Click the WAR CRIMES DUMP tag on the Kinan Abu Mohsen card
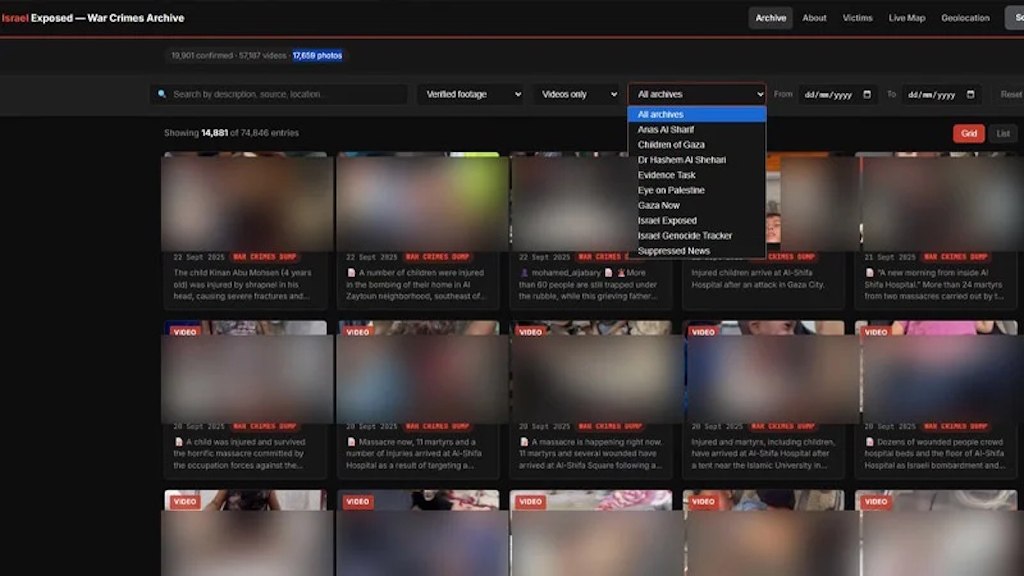Viewport: 1024px width, 576px height. [264, 257]
